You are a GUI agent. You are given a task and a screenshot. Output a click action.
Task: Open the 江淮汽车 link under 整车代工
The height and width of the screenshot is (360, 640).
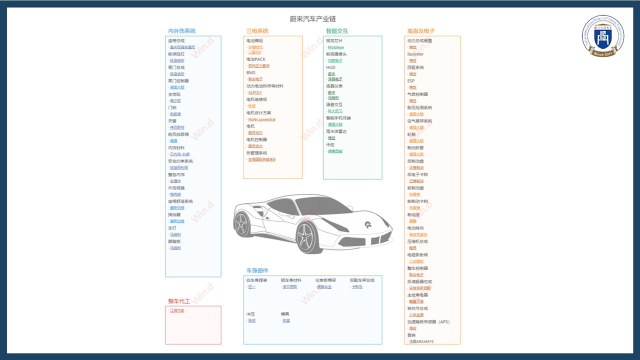tap(177, 311)
